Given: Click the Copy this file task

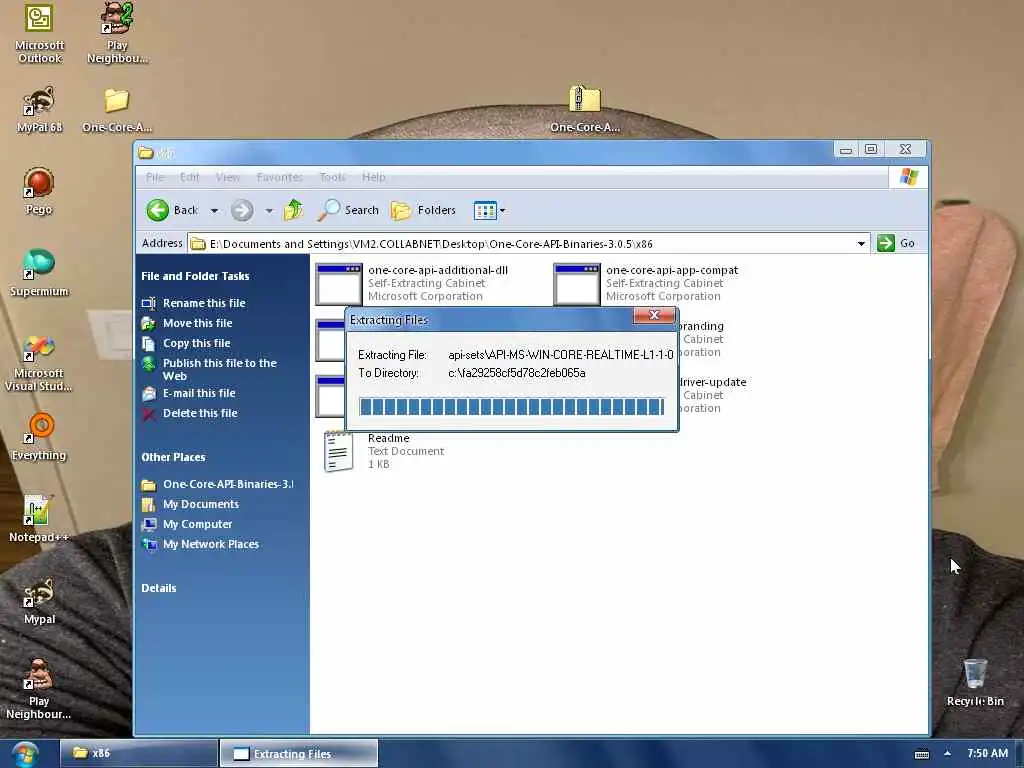Looking at the screenshot, I should [x=197, y=344].
